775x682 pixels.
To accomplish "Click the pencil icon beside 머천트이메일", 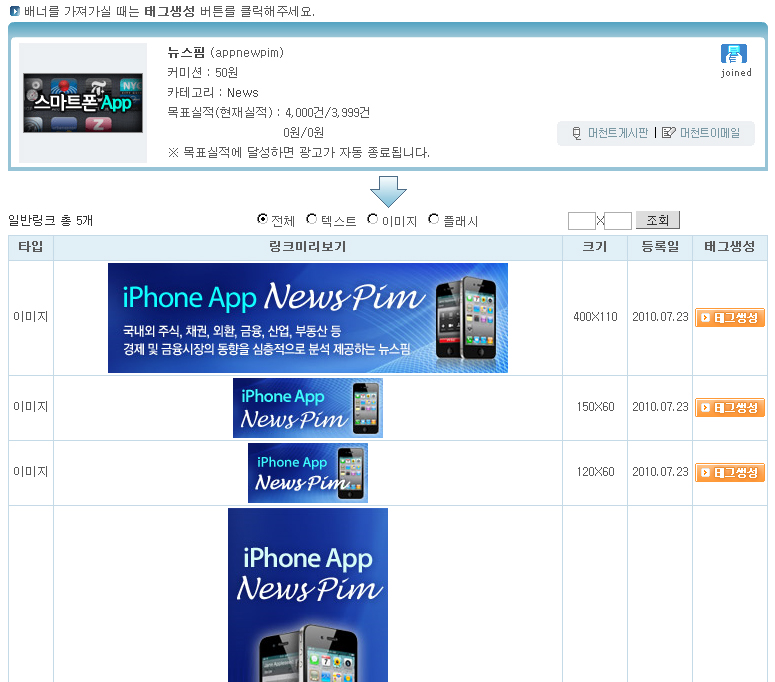I will point(668,133).
